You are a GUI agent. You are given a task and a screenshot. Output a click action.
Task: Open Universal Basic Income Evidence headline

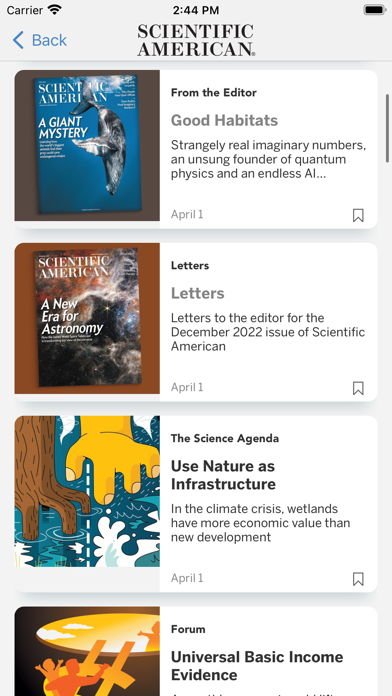point(257,666)
